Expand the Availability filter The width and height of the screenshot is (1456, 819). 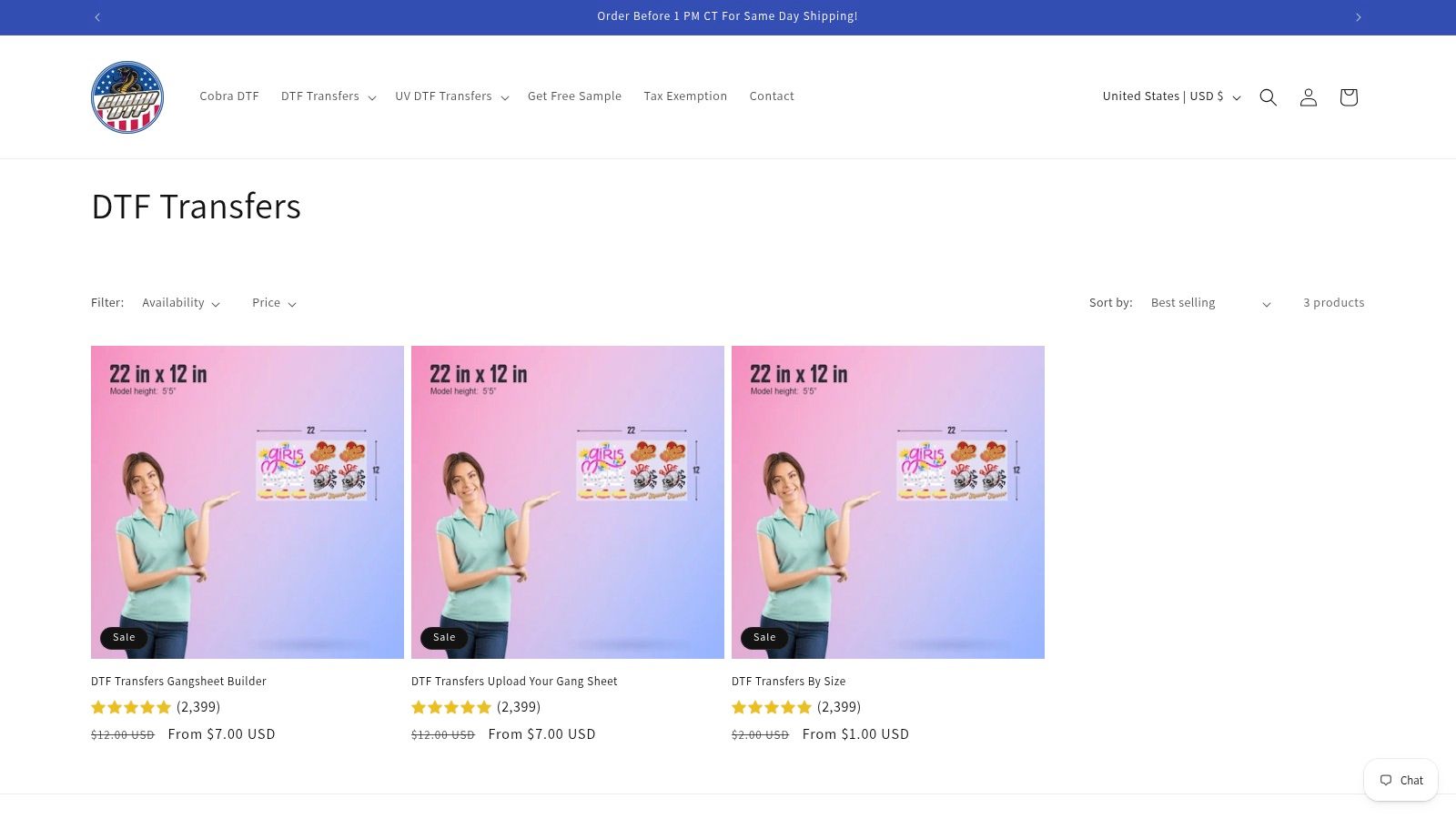[x=181, y=303]
